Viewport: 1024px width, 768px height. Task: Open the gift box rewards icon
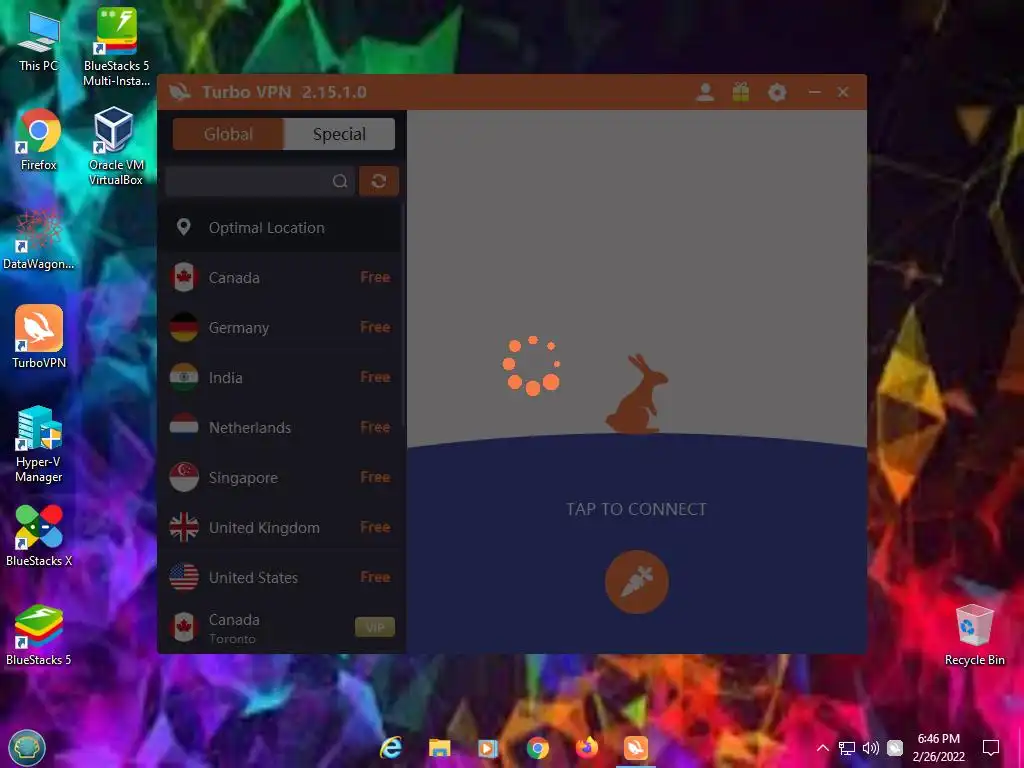(741, 92)
